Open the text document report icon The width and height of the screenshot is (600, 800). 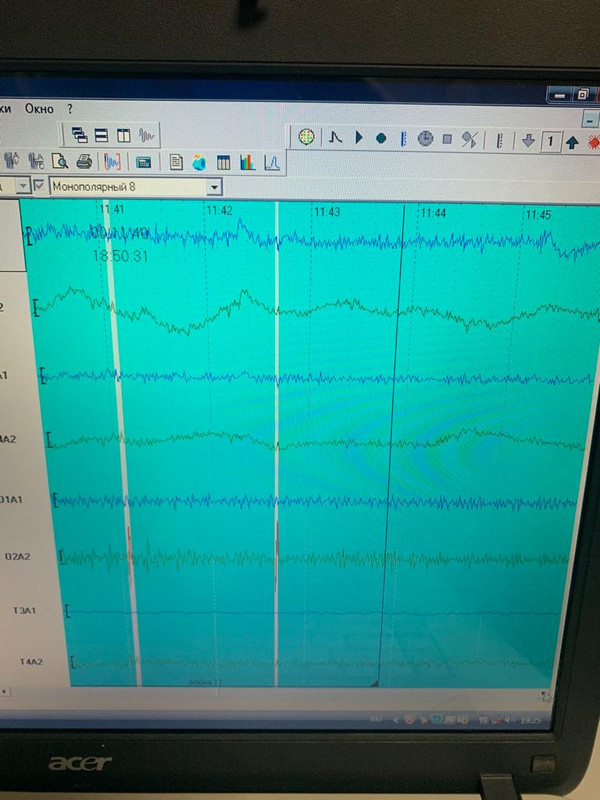176,163
